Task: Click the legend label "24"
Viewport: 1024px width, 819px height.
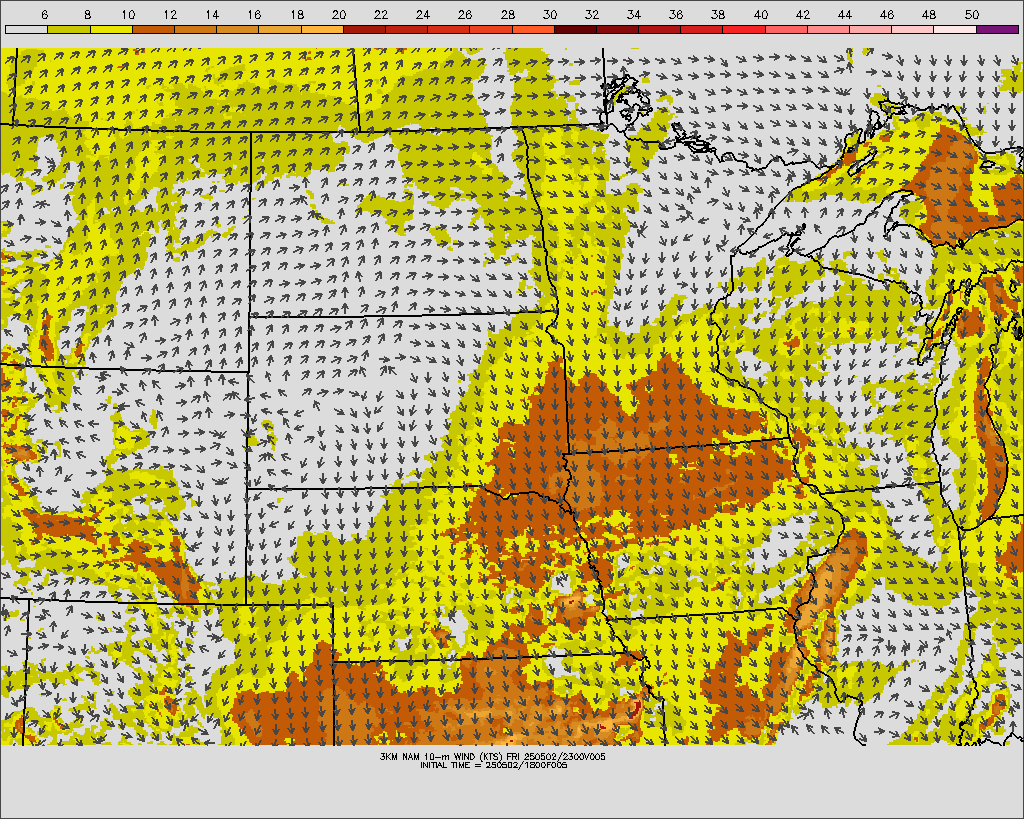Action: (423, 14)
